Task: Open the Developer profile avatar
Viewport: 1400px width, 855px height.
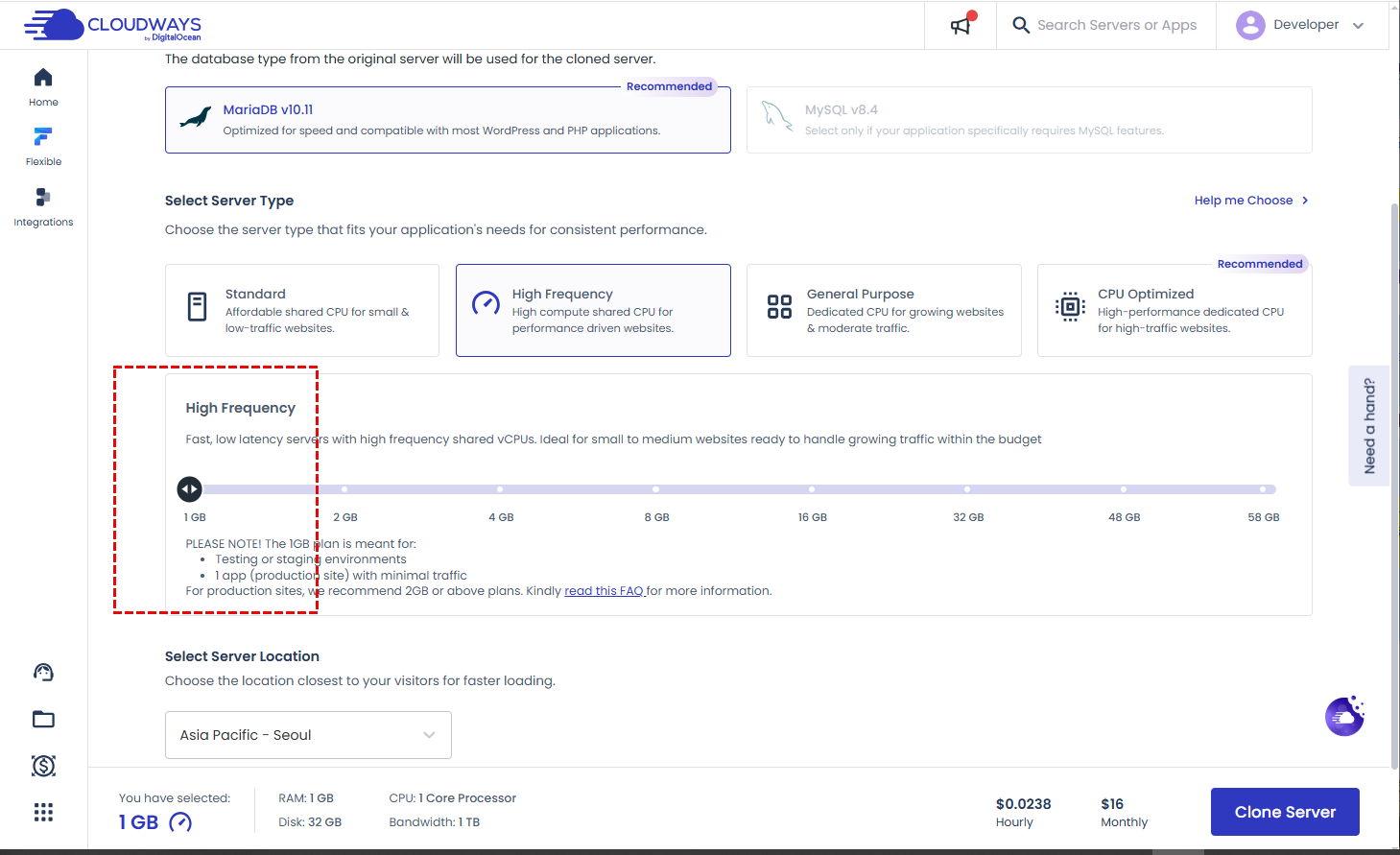Action: click(x=1250, y=25)
